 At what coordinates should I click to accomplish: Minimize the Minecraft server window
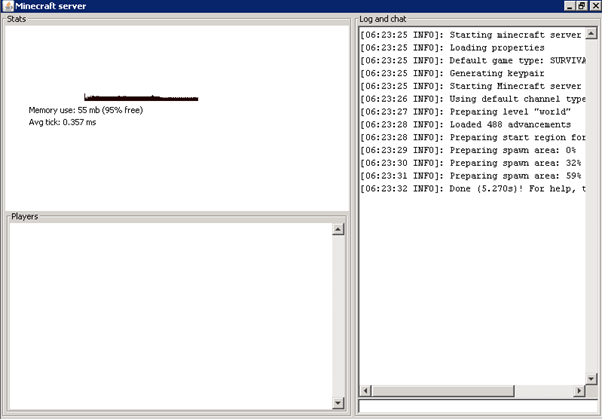pyautogui.click(x=570, y=6)
